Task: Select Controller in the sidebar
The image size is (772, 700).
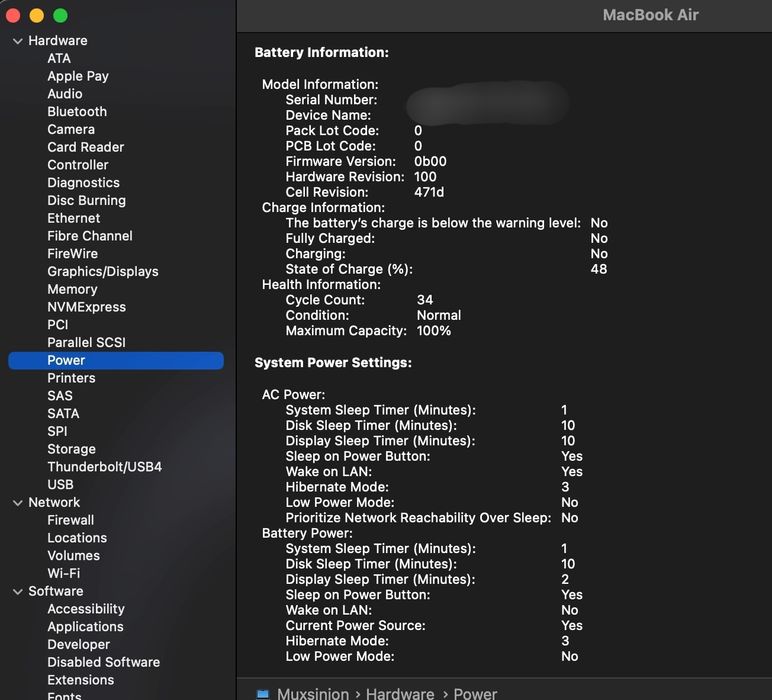Action: pyautogui.click(x=78, y=165)
